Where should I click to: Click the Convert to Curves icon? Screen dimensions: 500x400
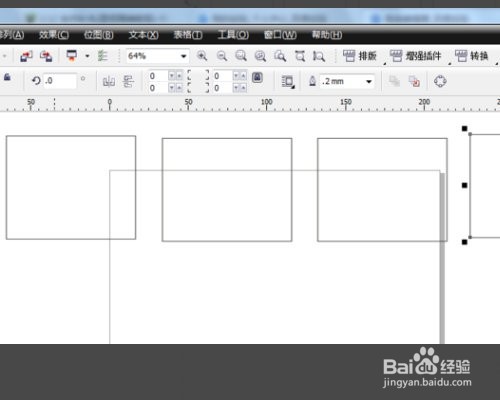point(440,81)
